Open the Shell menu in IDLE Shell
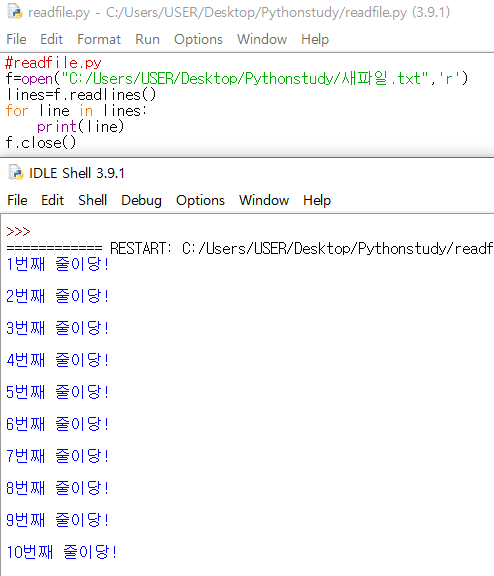 tap(93, 200)
